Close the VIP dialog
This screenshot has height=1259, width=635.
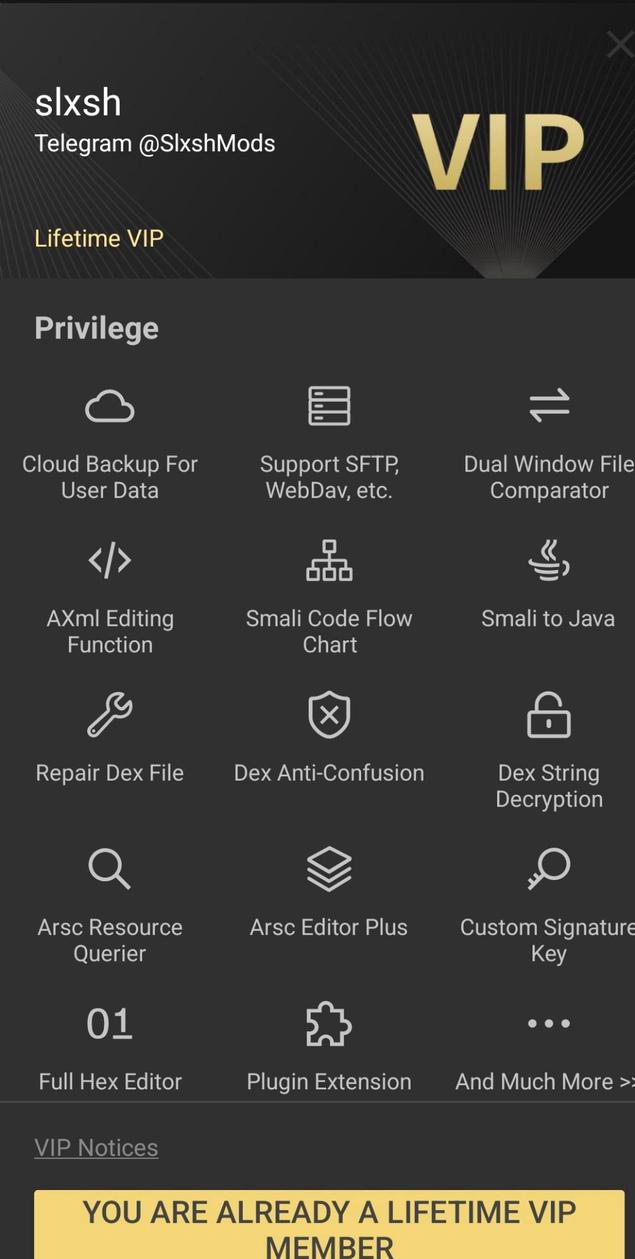618,43
